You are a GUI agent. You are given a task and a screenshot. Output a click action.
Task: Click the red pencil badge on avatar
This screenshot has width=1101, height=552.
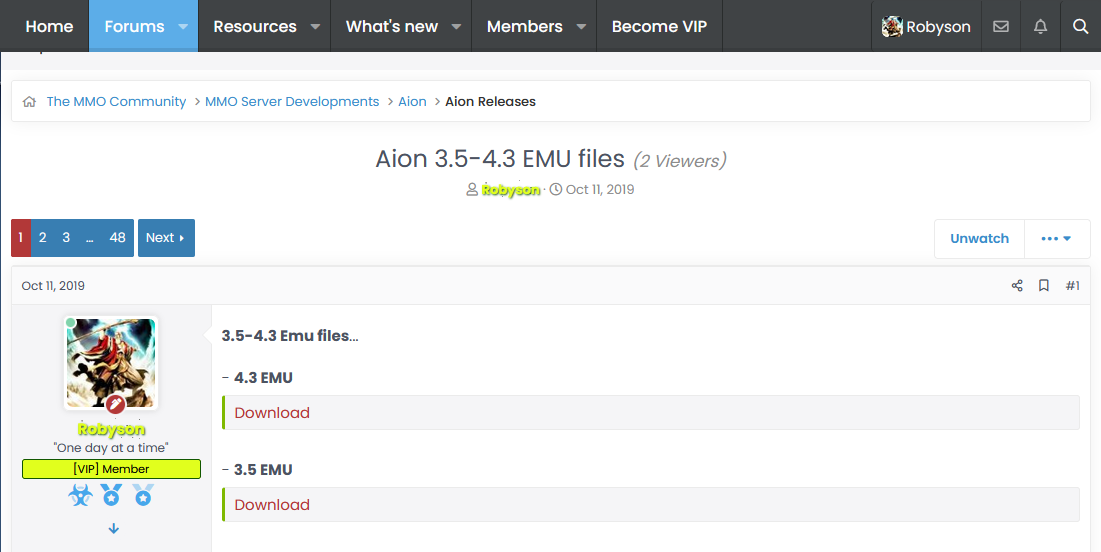116,405
